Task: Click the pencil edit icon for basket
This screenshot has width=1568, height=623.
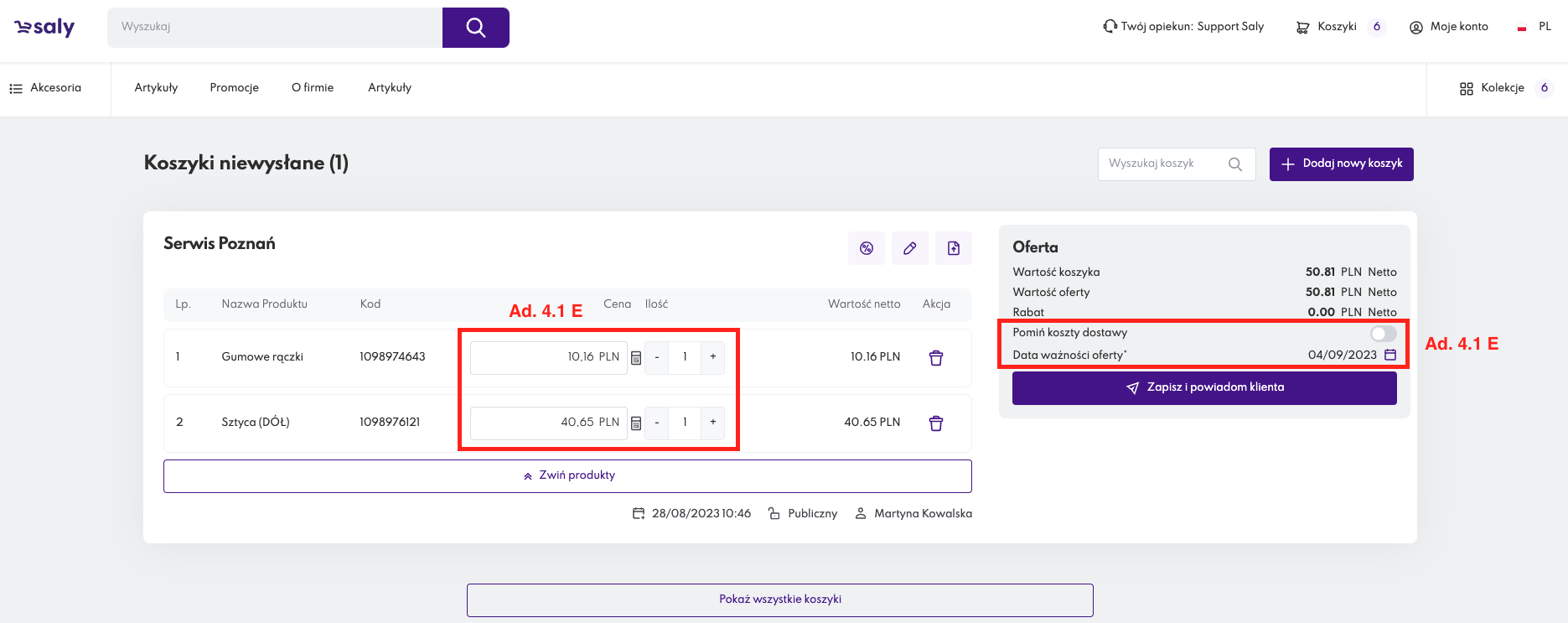Action: 910,248
